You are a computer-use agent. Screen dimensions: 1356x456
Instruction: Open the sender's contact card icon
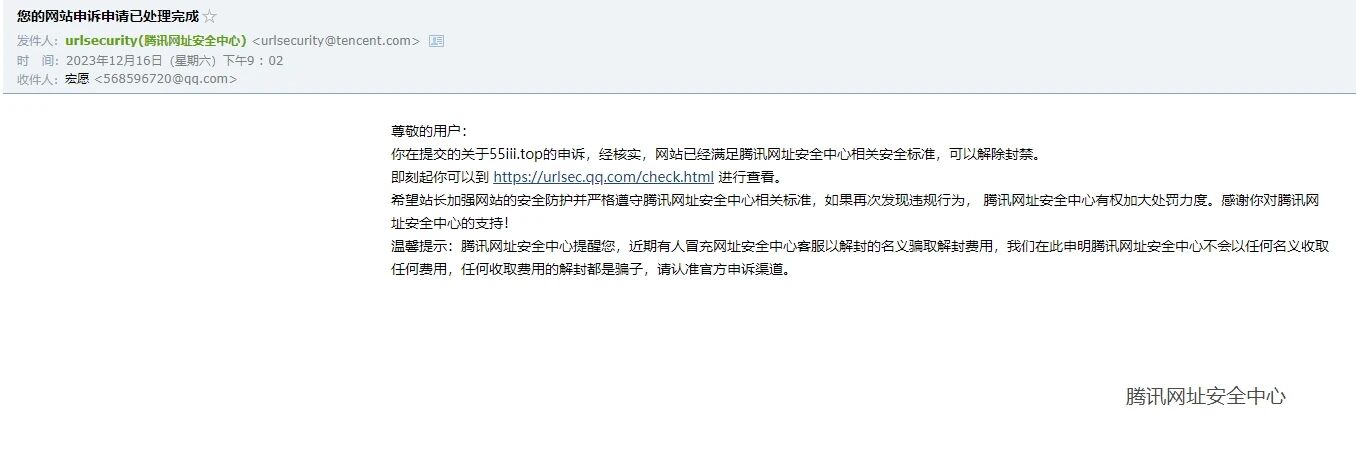(436, 41)
